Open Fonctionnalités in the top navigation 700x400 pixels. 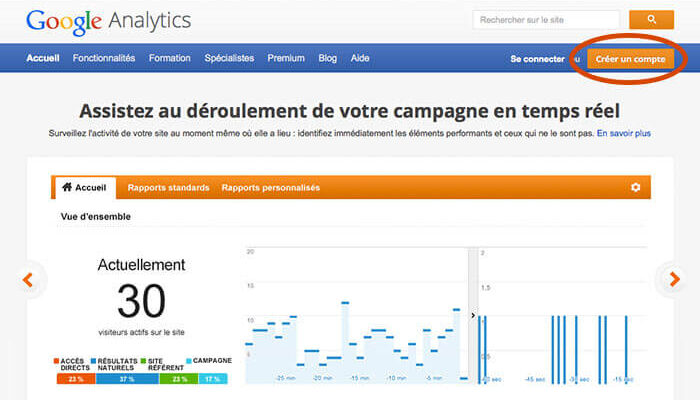click(x=103, y=58)
